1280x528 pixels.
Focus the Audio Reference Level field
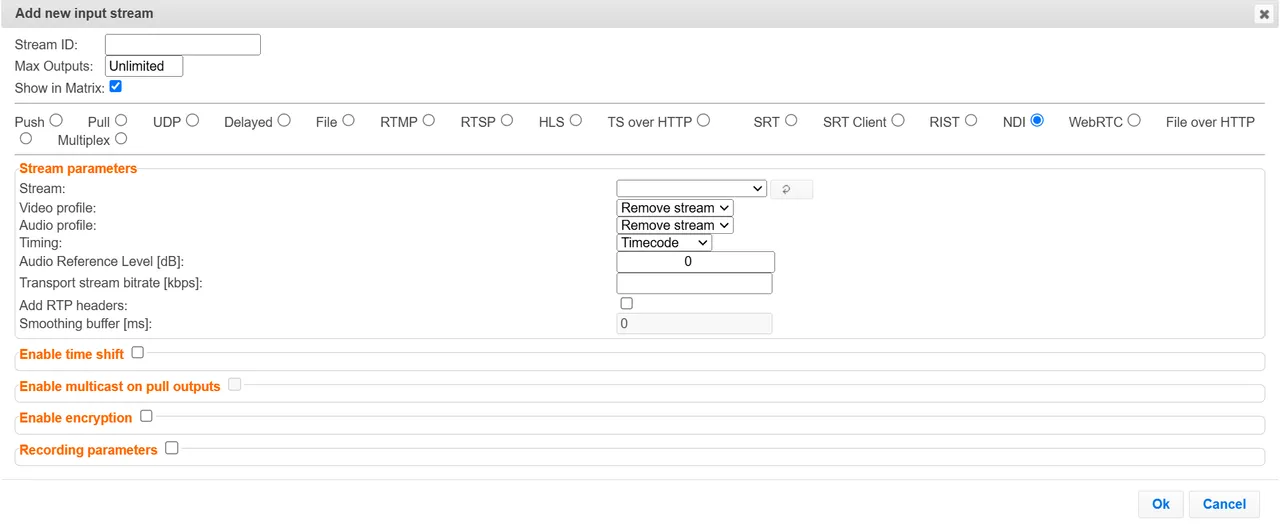[x=696, y=262]
